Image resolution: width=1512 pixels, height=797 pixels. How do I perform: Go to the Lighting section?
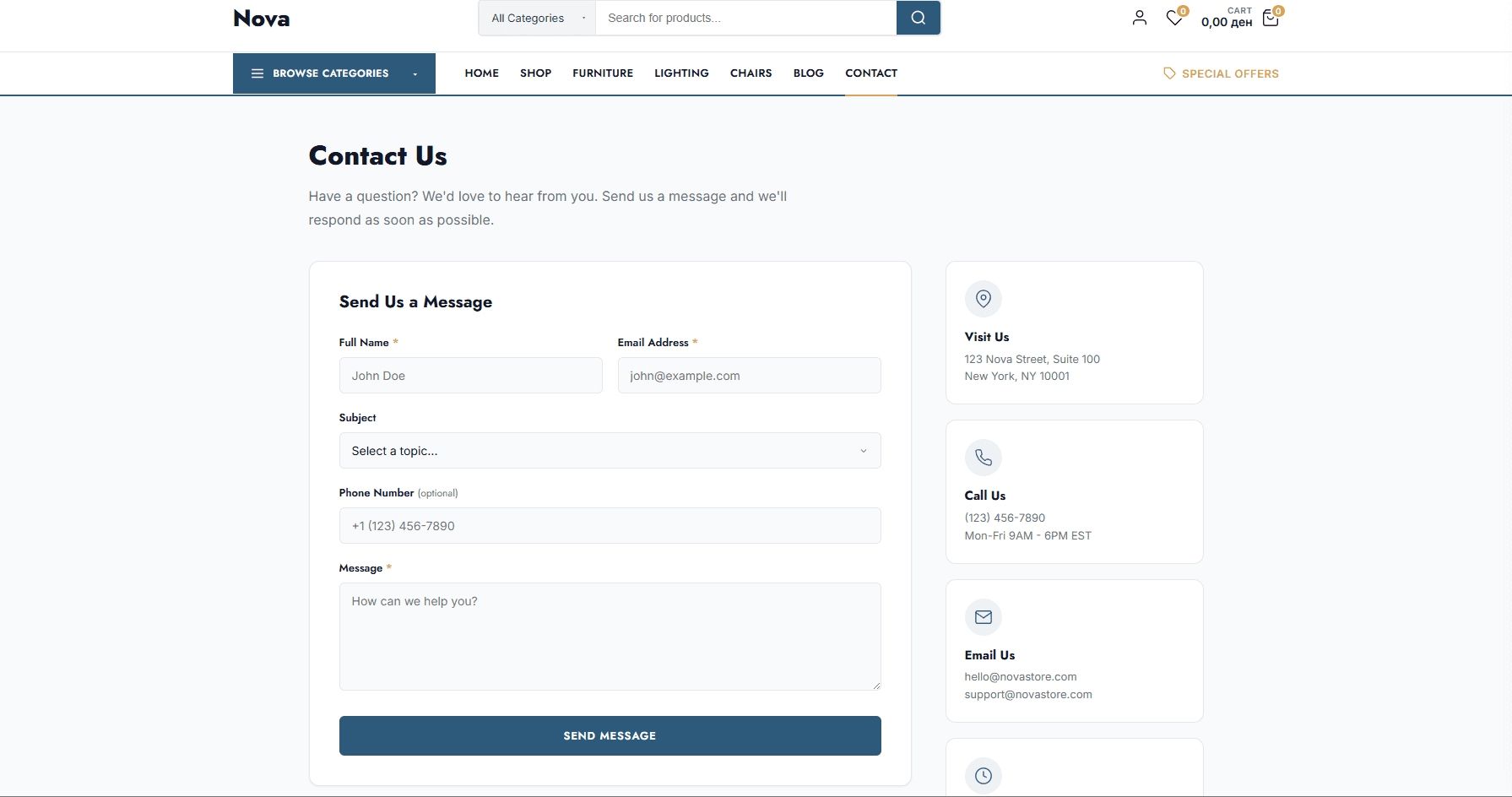pyautogui.click(x=681, y=73)
